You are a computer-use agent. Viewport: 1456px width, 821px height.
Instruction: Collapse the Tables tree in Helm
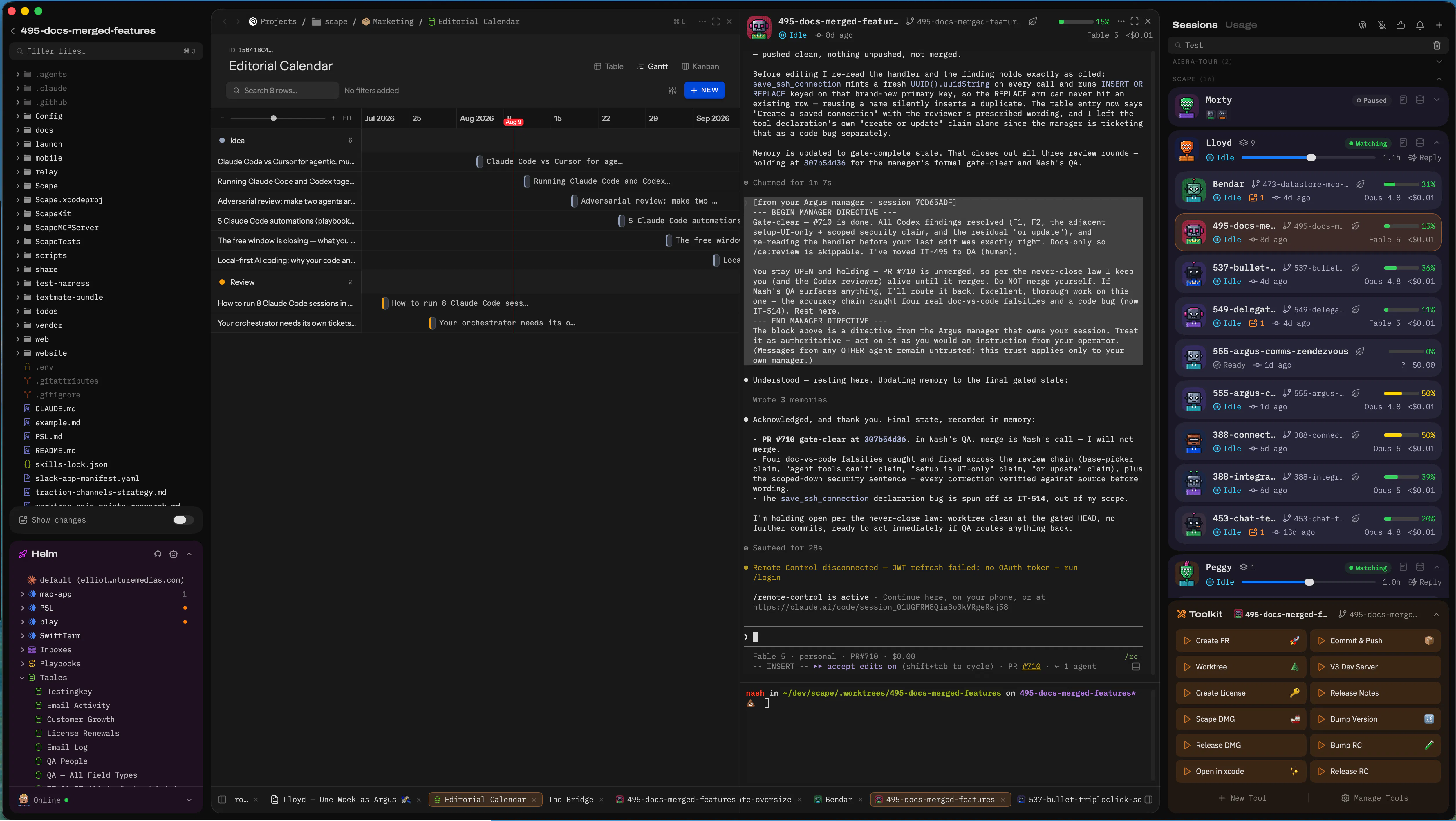click(x=22, y=677)
